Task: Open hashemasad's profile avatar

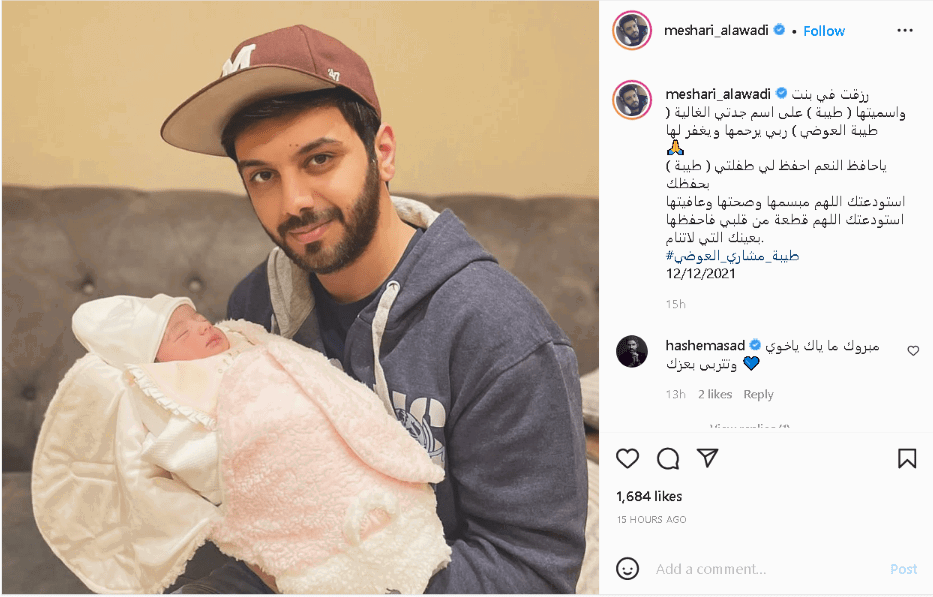Action: coord(632,351)
